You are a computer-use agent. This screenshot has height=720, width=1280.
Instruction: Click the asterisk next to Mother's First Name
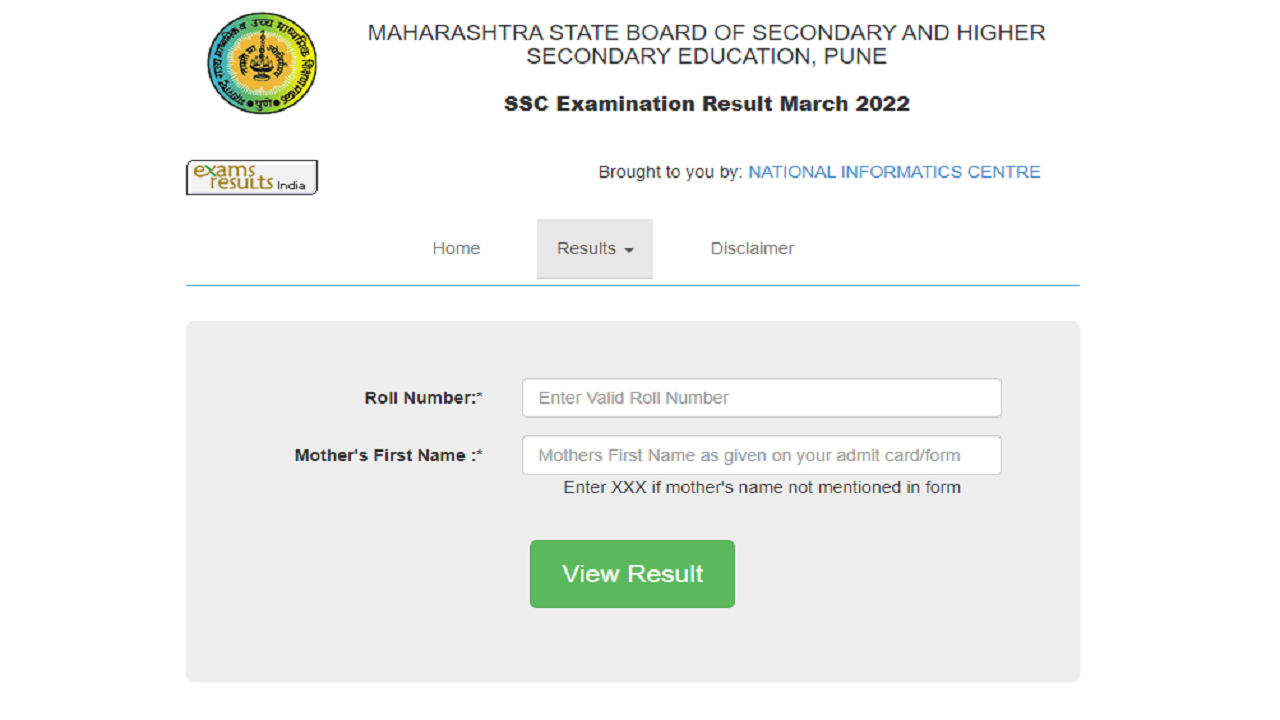point(480,454)
